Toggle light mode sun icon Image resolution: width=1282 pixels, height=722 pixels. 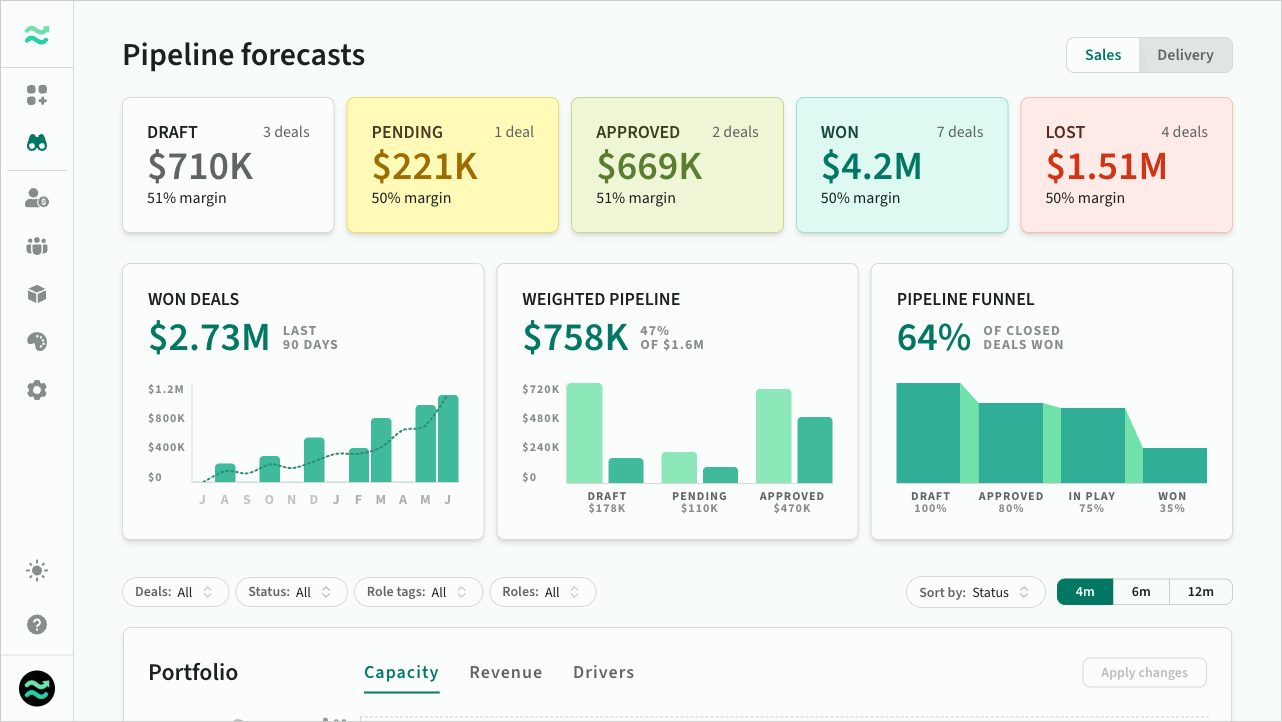pyautogui.click(x=37, y=572)
